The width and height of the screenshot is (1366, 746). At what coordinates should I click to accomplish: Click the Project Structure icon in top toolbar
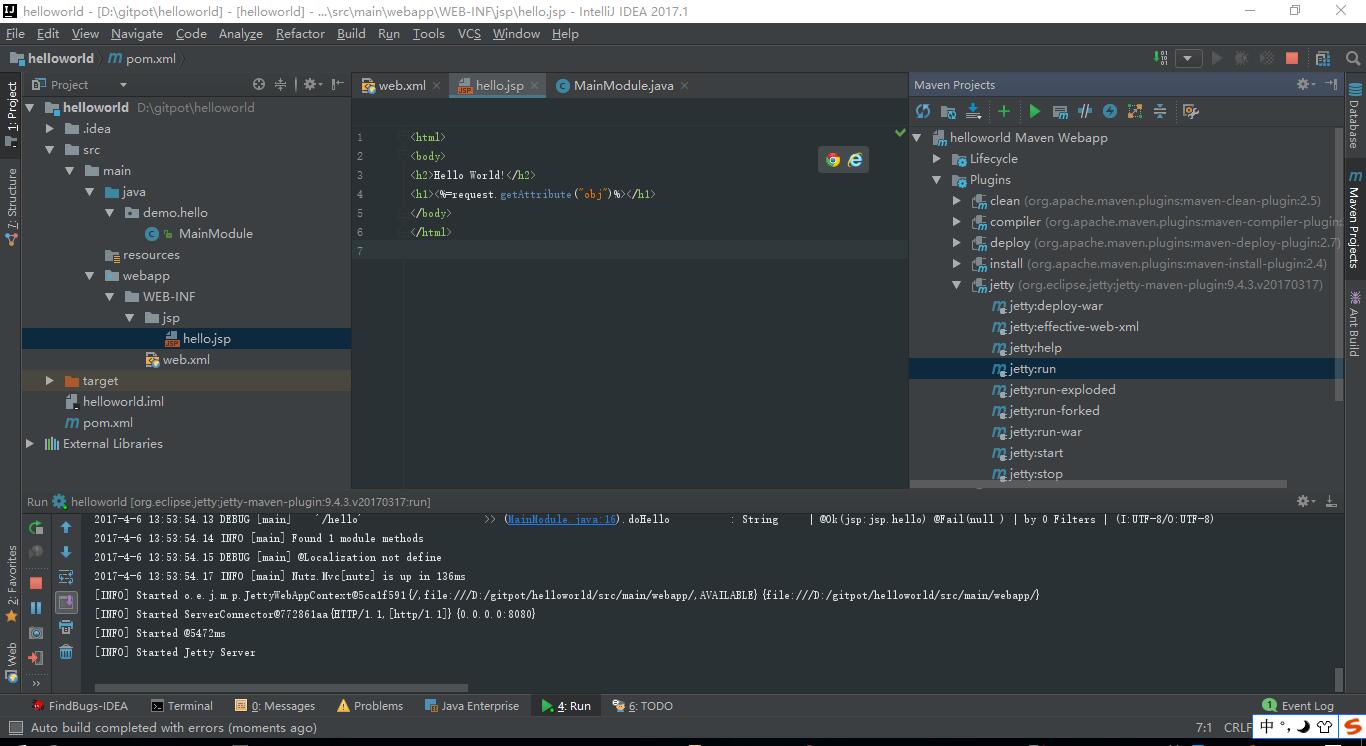pyautogui.click(x=1323, y=59)
